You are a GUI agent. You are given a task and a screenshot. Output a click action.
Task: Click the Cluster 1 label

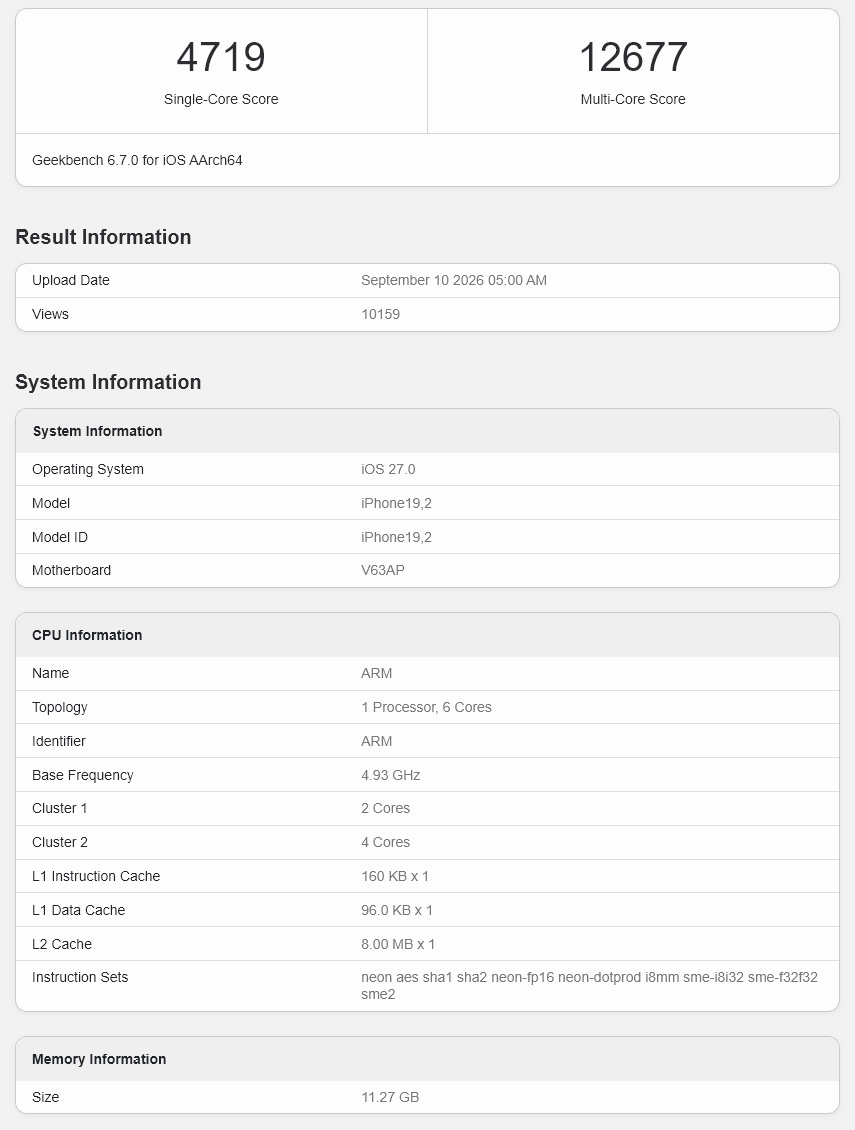(x=60, y=809)
